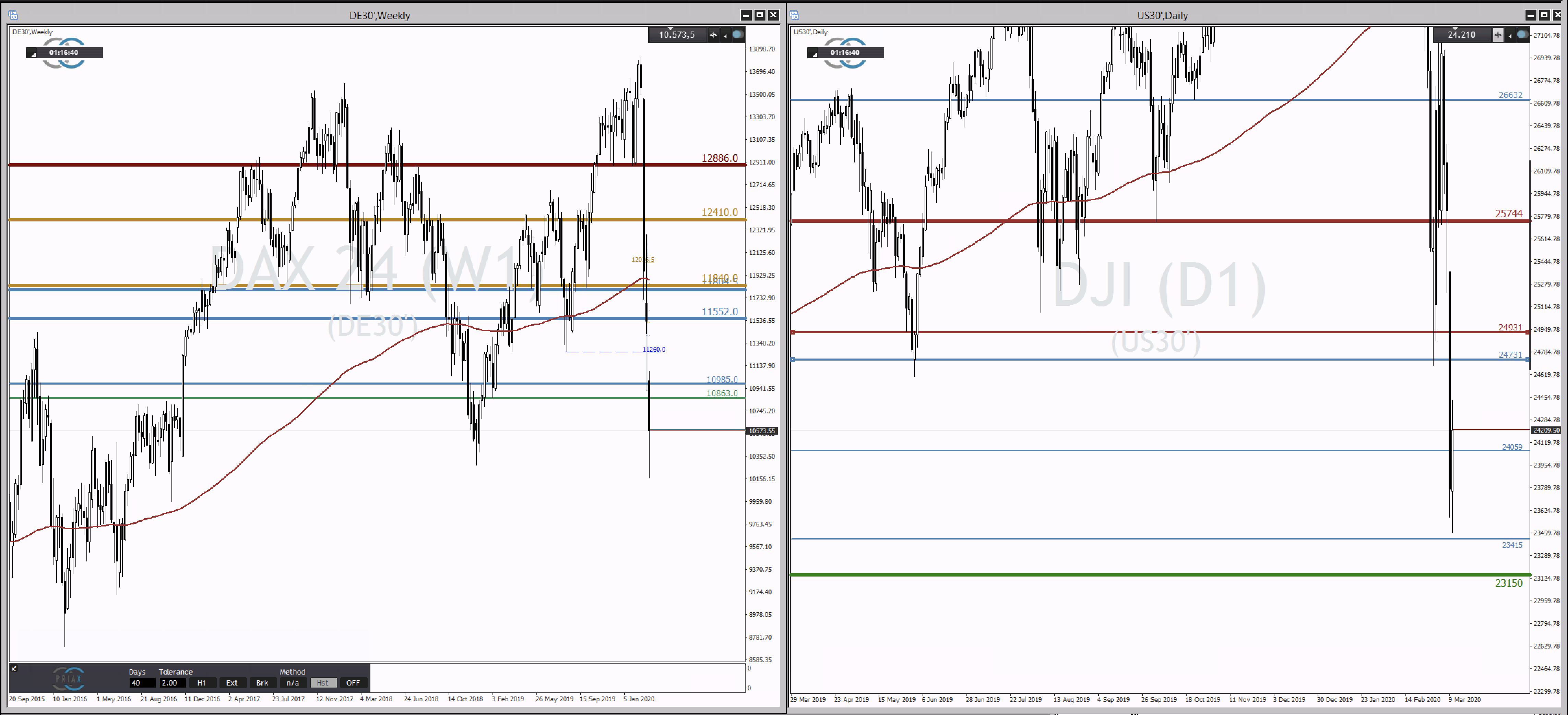Click the chart icon in DE30 Weekly title bar
Image resolution: width=1568 pixels, height=715 pixels.
[x=13, y=15]
